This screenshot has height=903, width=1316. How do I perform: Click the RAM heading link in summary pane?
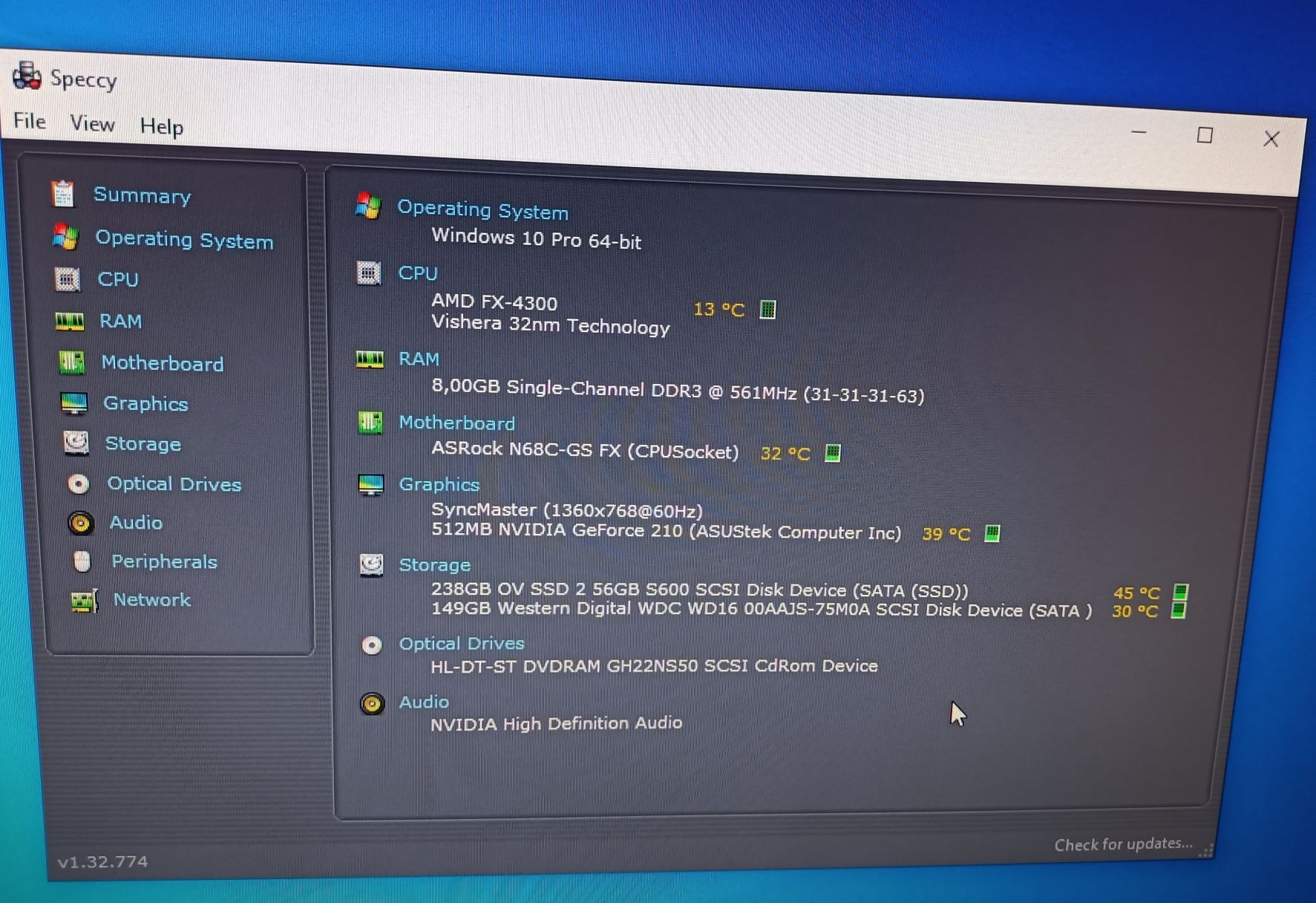[x=419, y=359]
